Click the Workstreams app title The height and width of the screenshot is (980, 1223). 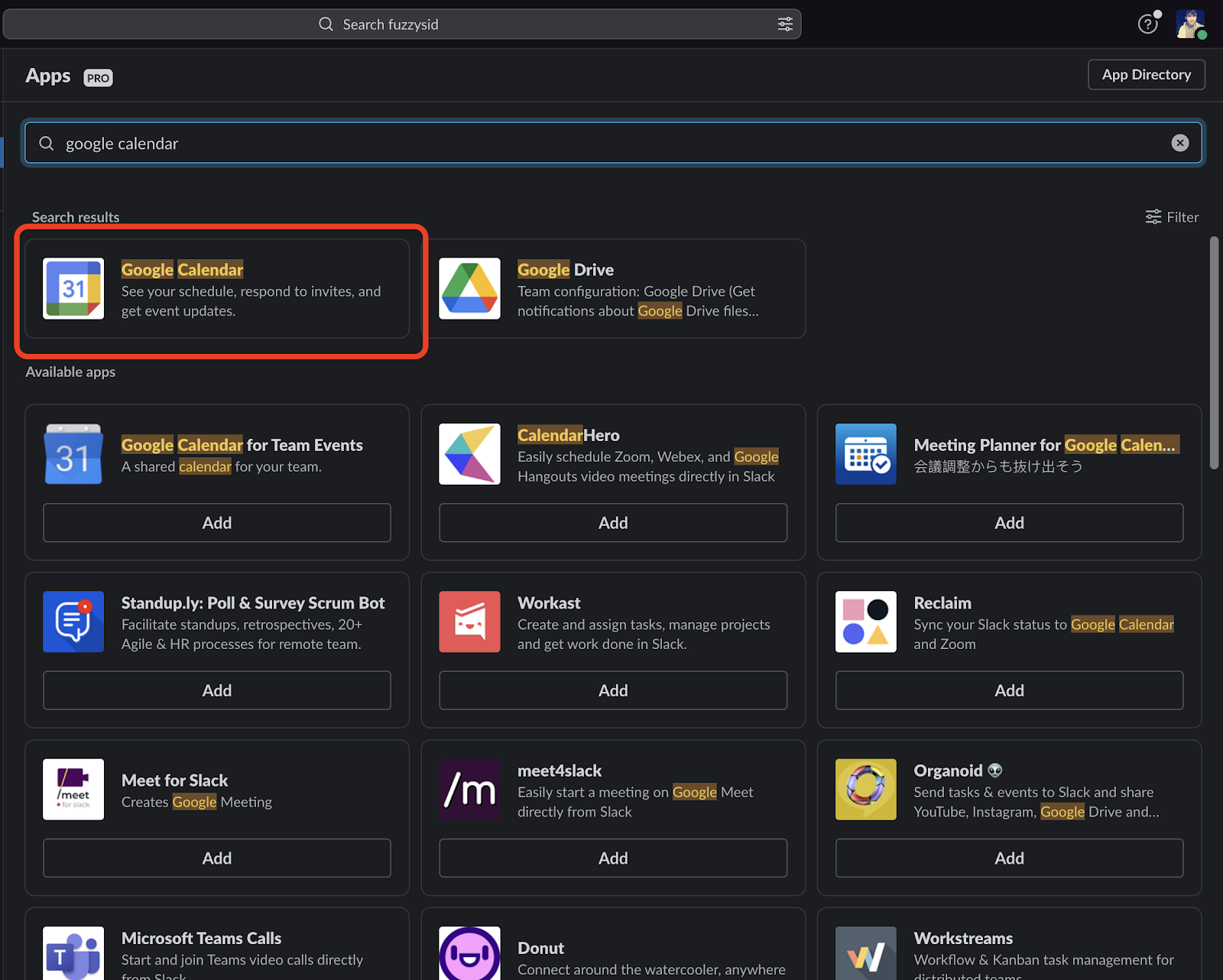point(963,938)
